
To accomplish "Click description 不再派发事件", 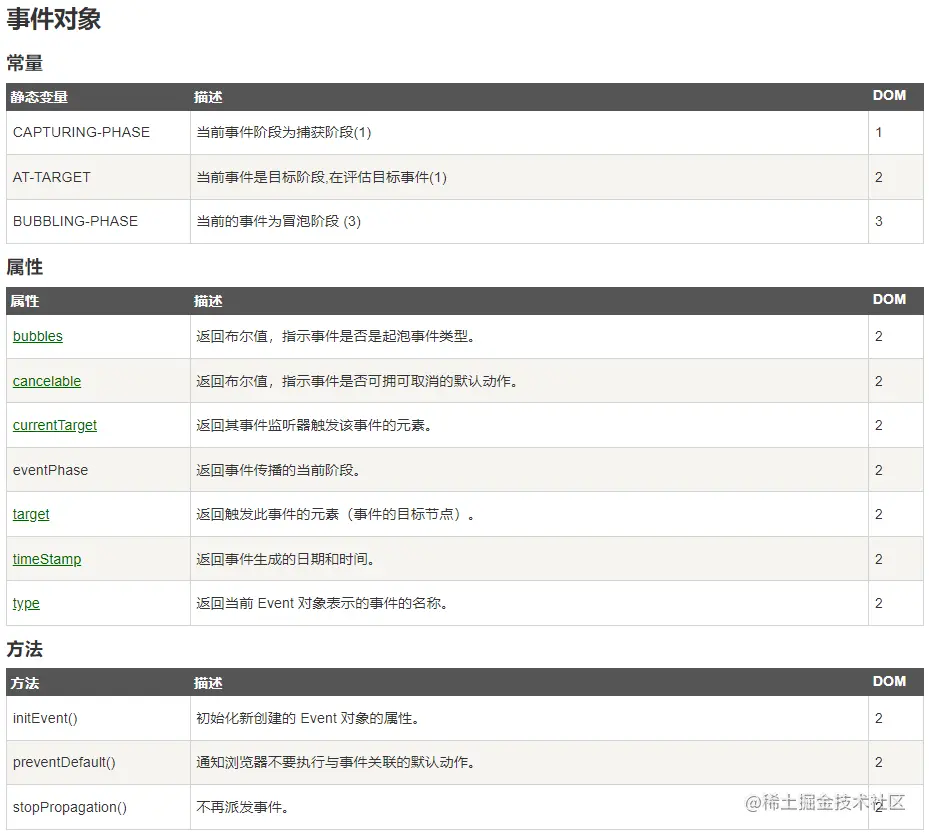I will tap(242, 807).
